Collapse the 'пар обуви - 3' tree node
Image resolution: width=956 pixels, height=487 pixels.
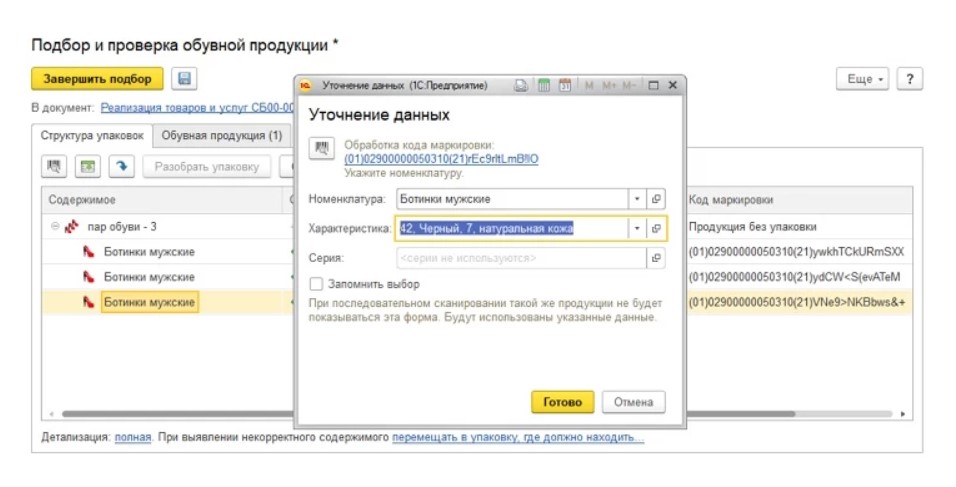pyautogui.click(x=55, y=226)
